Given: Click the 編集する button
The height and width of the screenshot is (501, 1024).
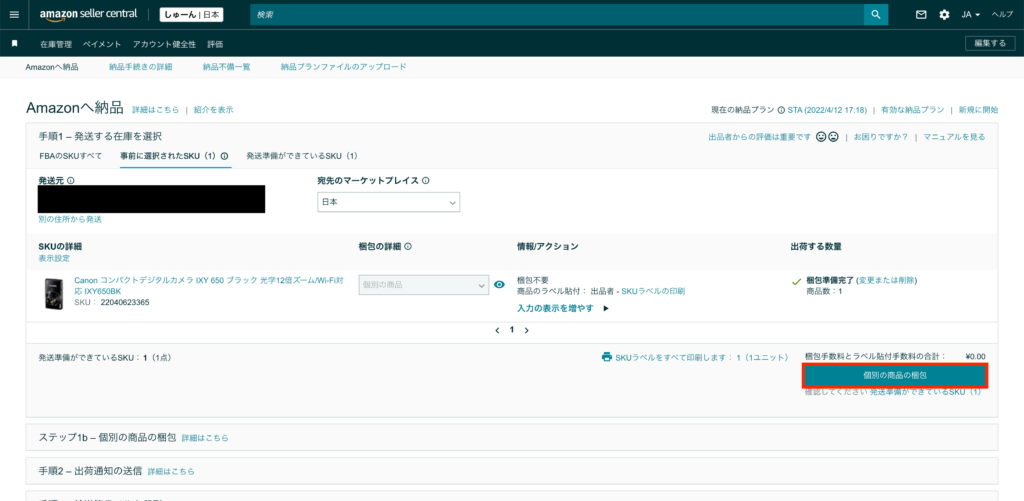Looking at the screenshot, I should 990,44.
